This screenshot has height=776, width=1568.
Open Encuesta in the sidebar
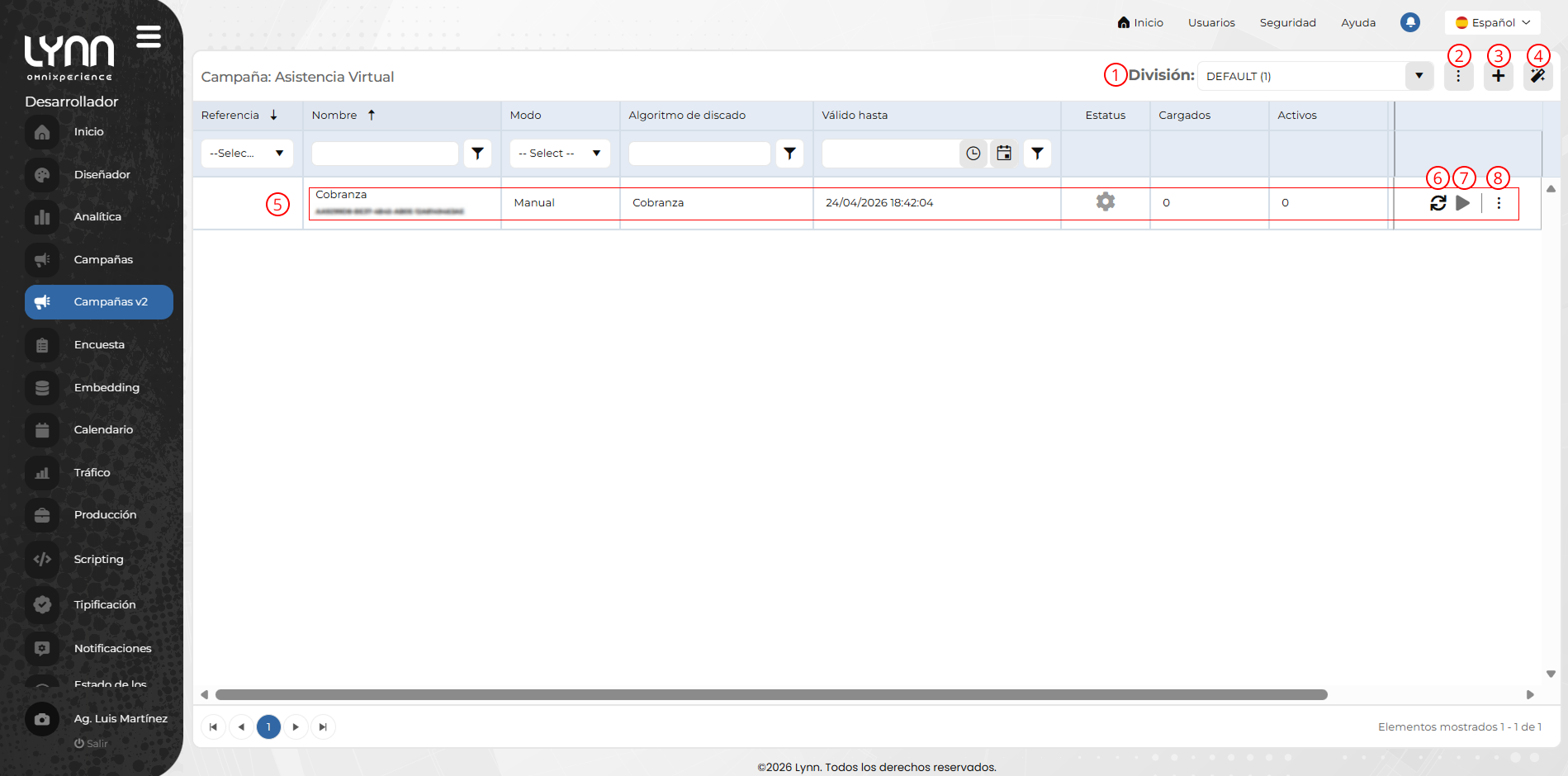[x=99, y=345]
